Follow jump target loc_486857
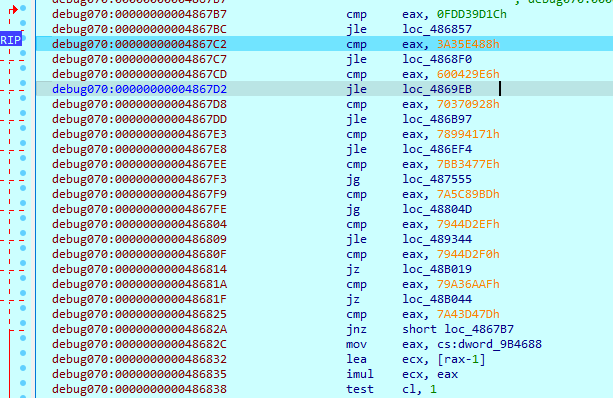Screen dimensions: 613x398 437,29
